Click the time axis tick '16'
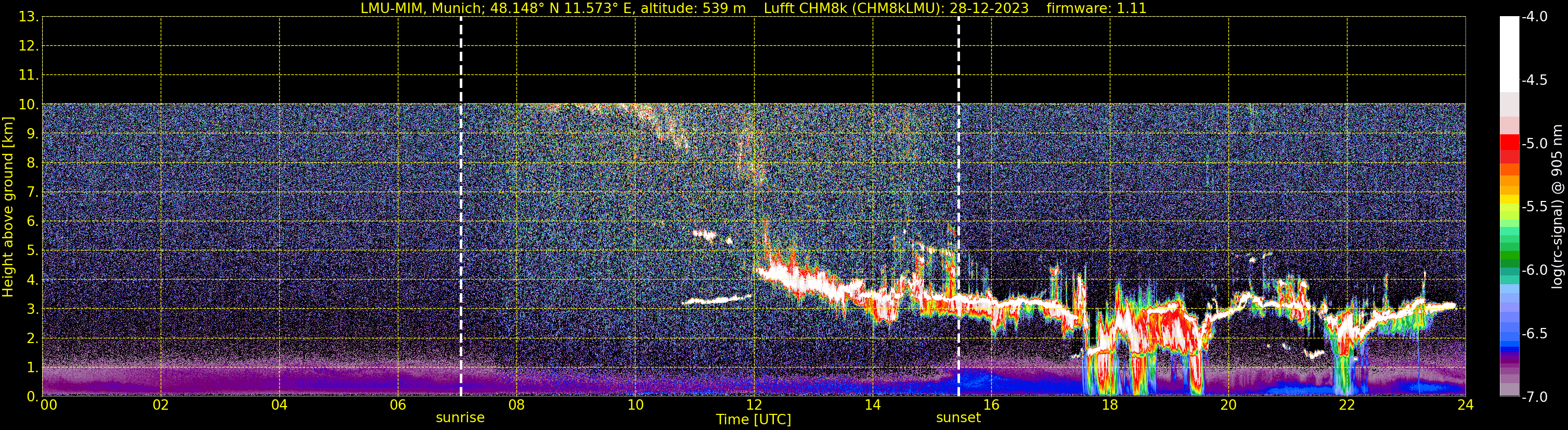The height and width of the screenshot is (430, 1568). [992, 405]
